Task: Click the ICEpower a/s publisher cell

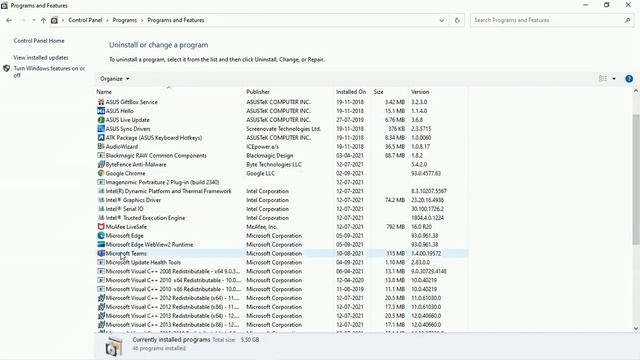Action: 262,147
